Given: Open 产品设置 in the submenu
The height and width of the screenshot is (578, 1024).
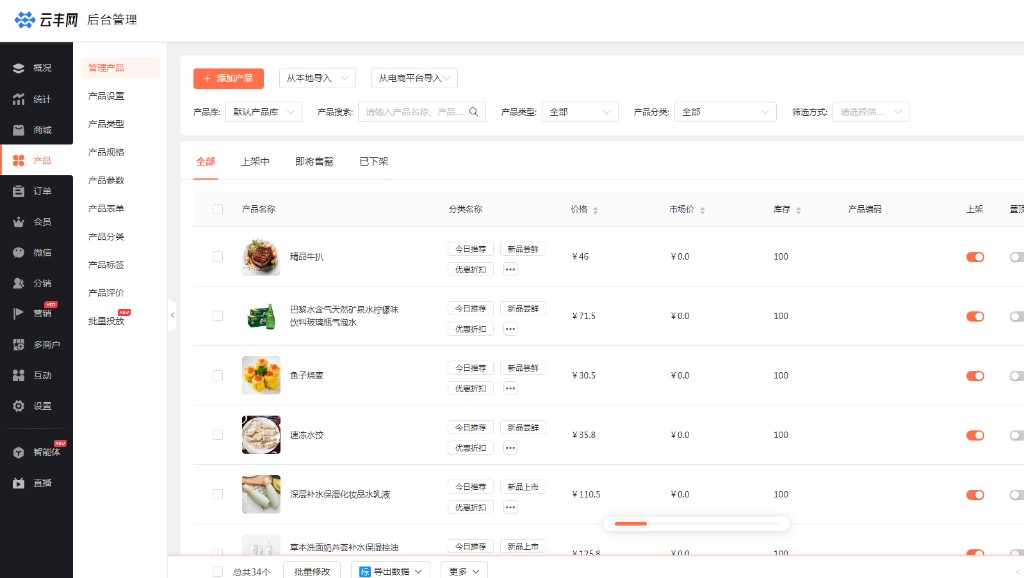Looking at the screenshot, I should coord(106,96).
